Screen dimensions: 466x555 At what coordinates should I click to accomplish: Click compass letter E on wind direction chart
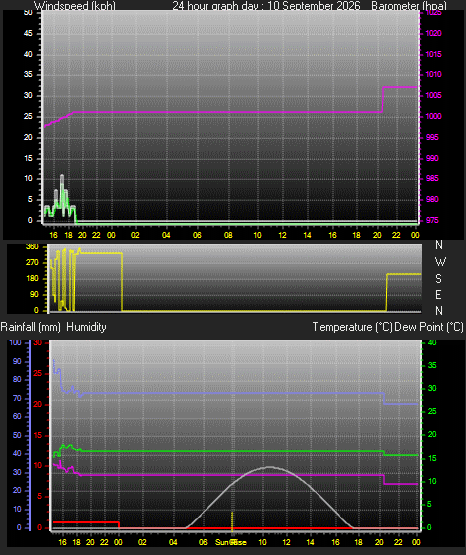tap(438, 294)
